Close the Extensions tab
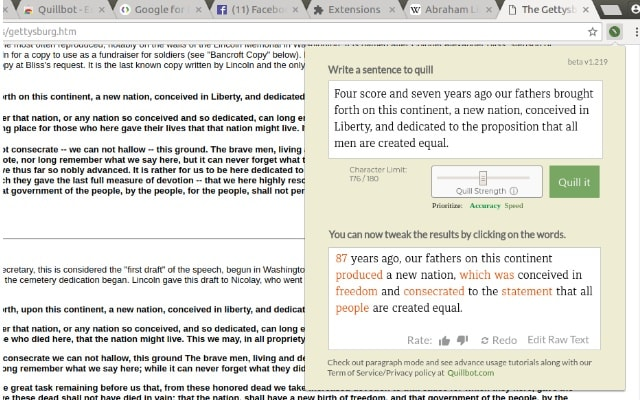The height and width of the screenshot is (400, 640). coord(392,9)
